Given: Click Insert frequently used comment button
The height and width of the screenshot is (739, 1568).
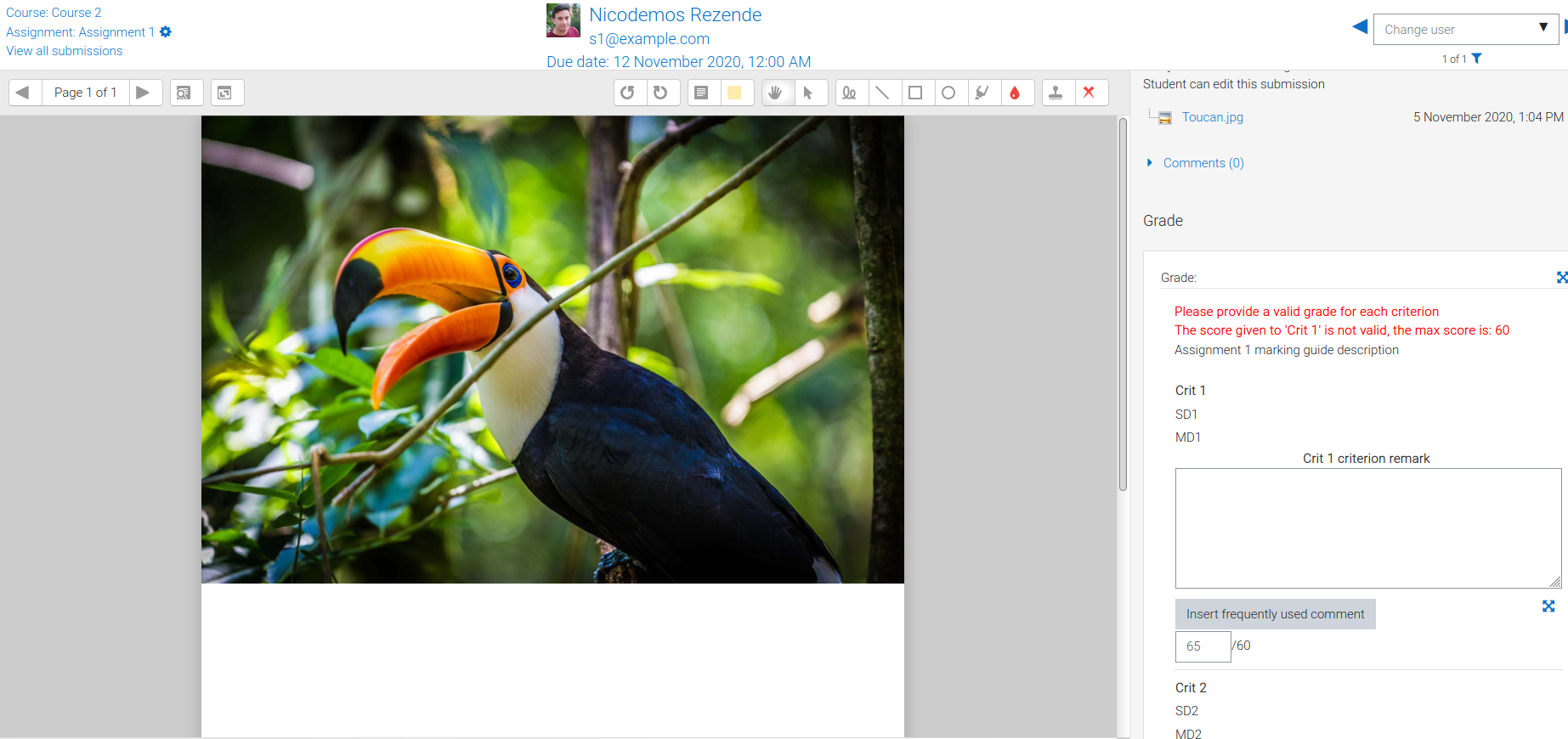Looking at the screenshot, I should 1275,614.
